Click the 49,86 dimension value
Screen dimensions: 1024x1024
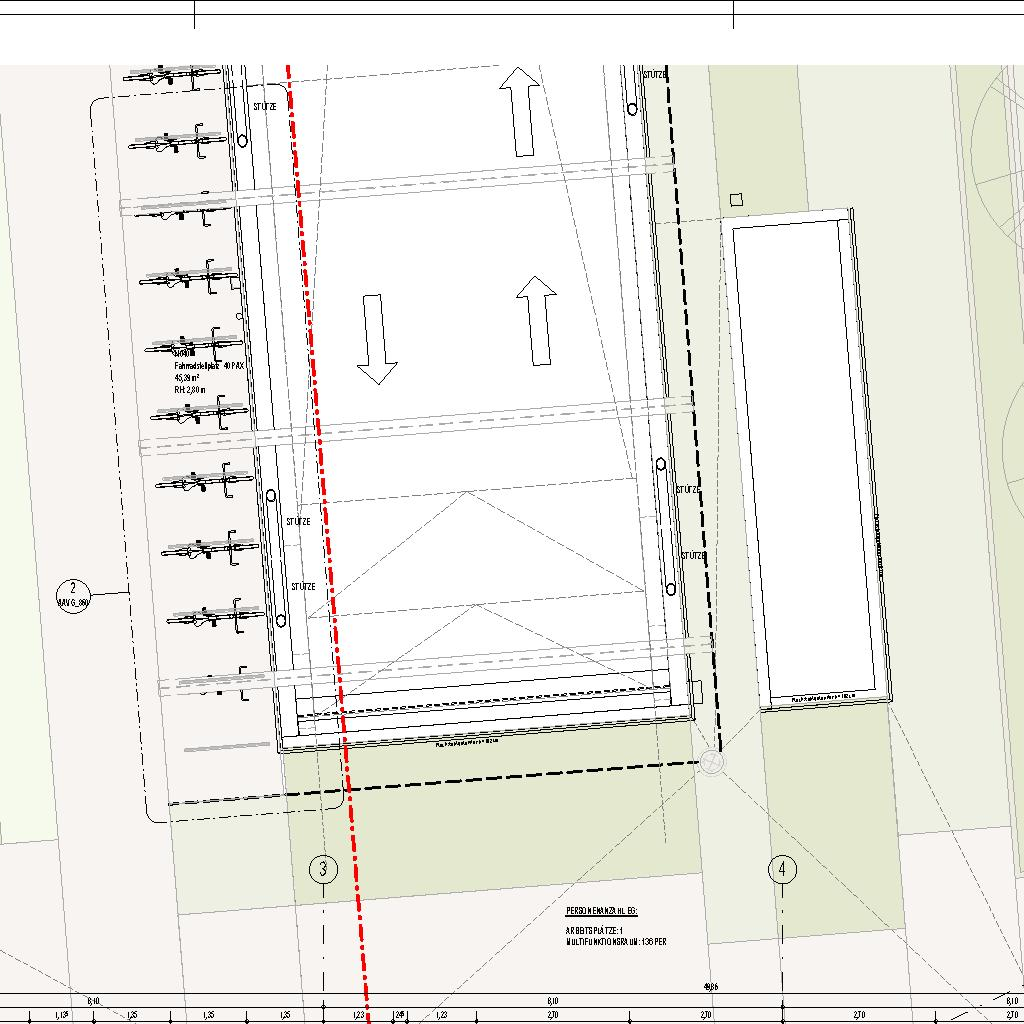[711, 987]
